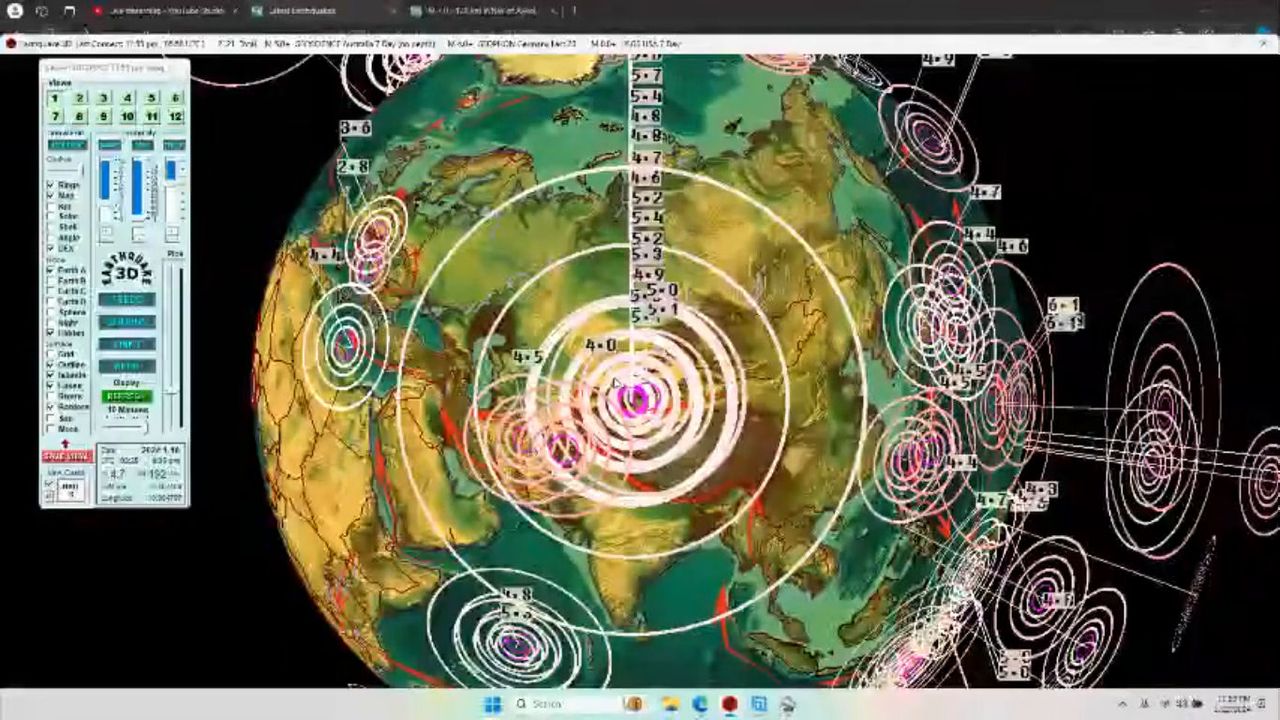This screenshot has width=1280, height=720.
Task: Click the Earthquake 3D logo
Action: (x=127, y=267)
